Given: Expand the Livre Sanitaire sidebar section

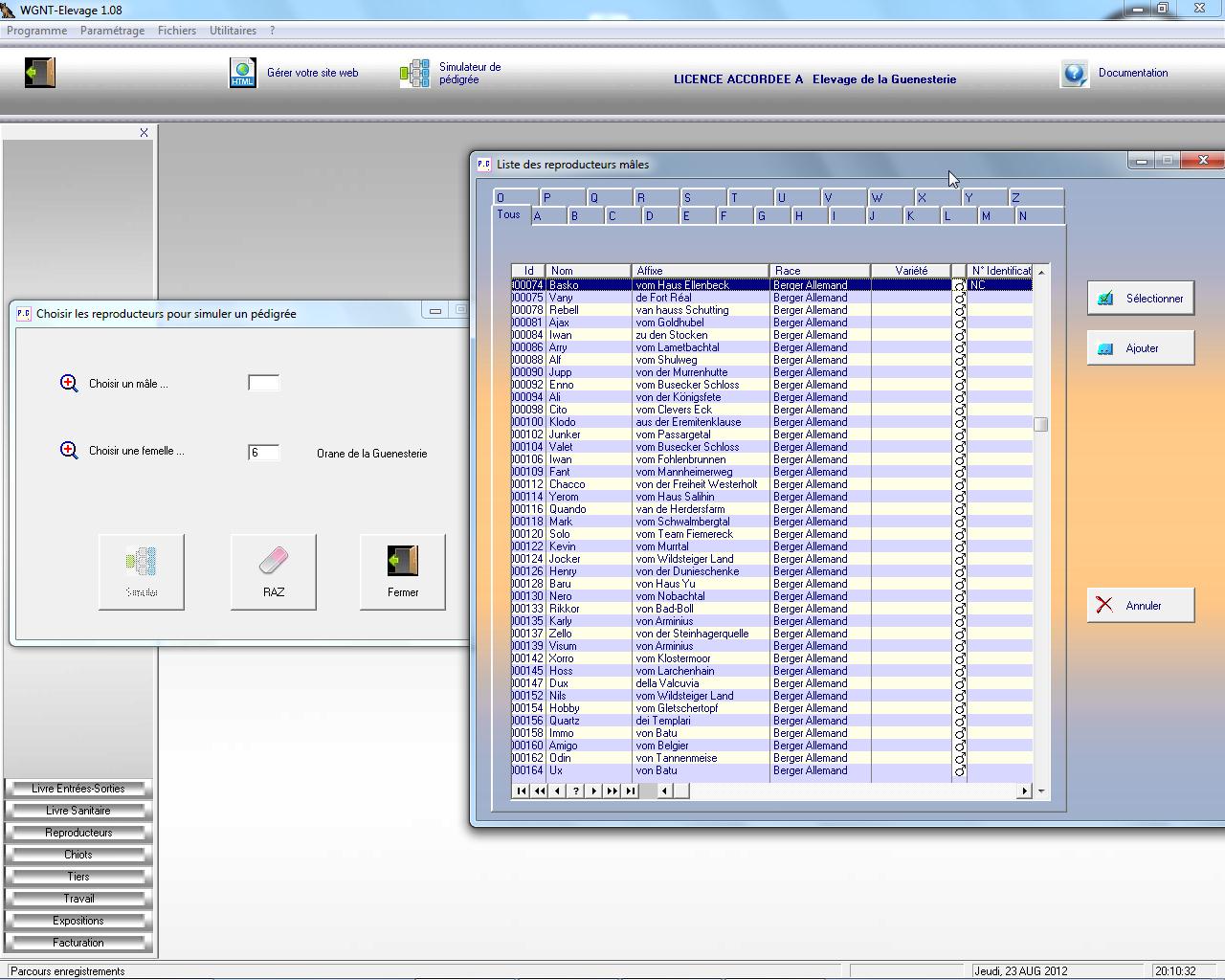Looking at the screenshot, I should [x=78, y=811].
